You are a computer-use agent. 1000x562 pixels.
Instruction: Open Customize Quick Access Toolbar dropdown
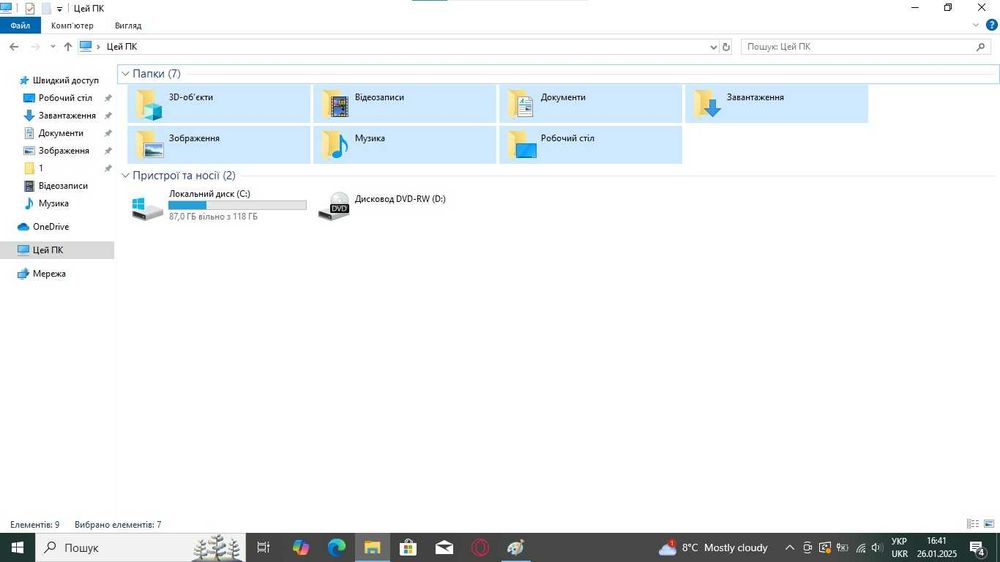59,9
